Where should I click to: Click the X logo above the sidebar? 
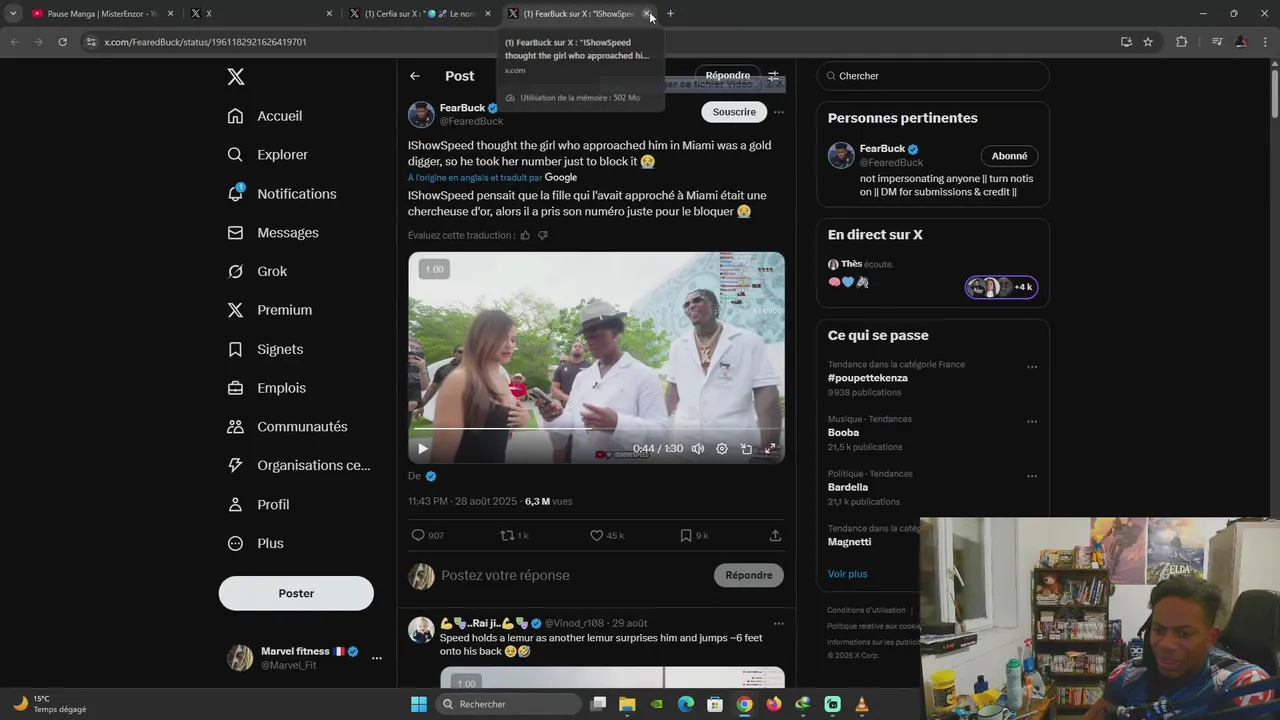coord(236,77)
